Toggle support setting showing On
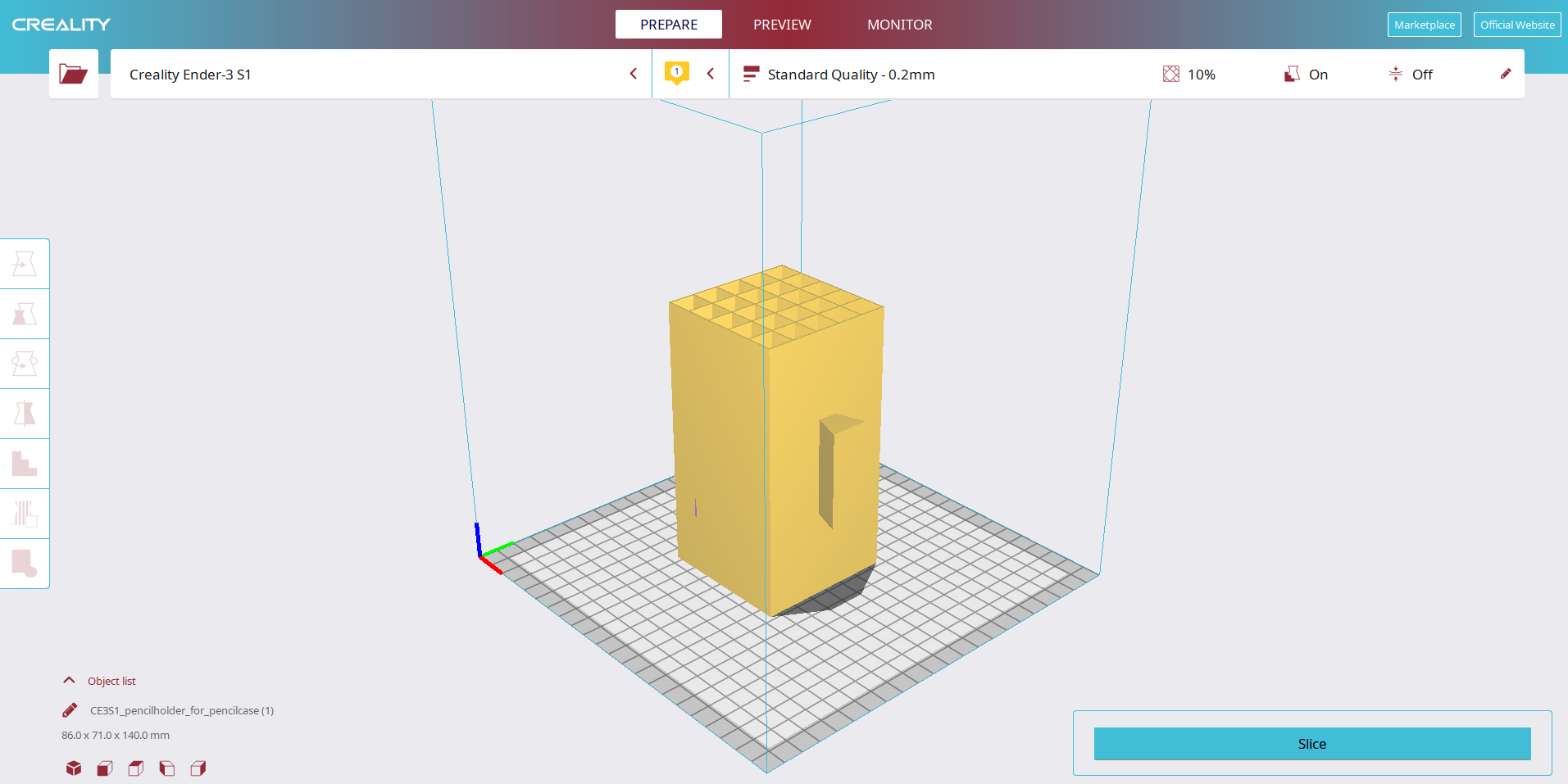The height and width of the screenshot is (784, 1568). point(1306,75)
